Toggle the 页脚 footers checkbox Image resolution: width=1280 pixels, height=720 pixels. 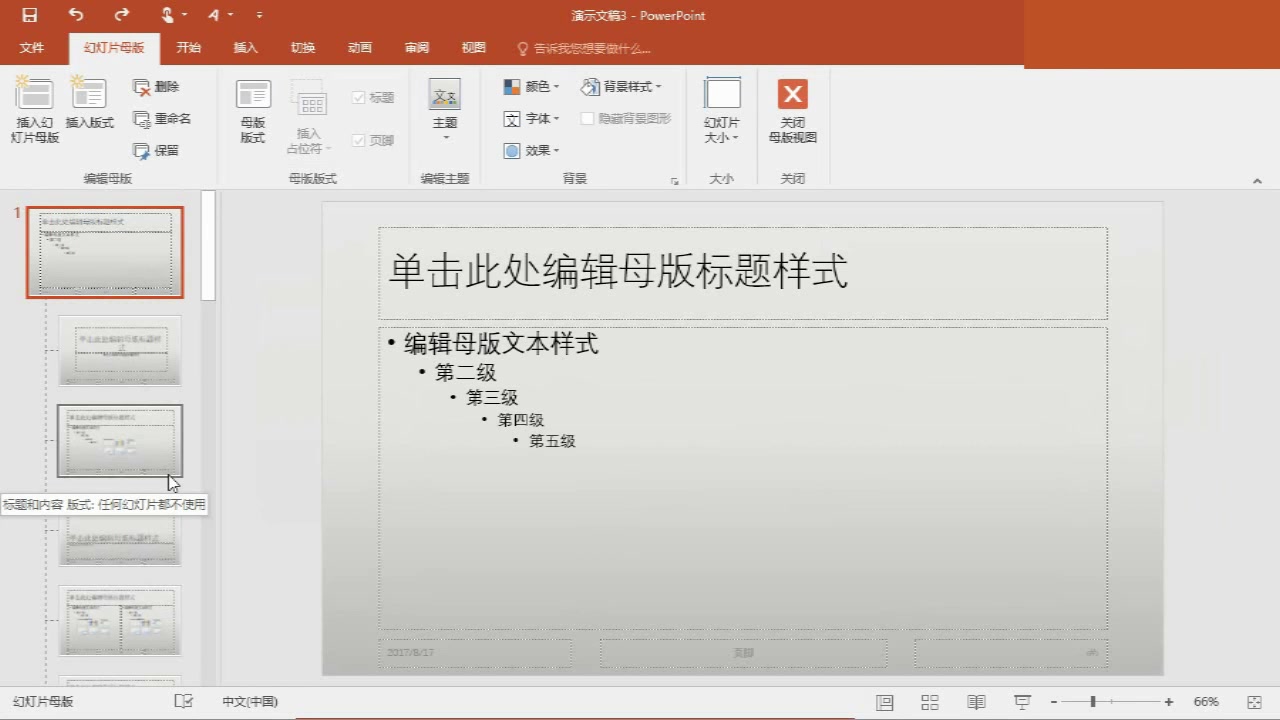(359, 141)
